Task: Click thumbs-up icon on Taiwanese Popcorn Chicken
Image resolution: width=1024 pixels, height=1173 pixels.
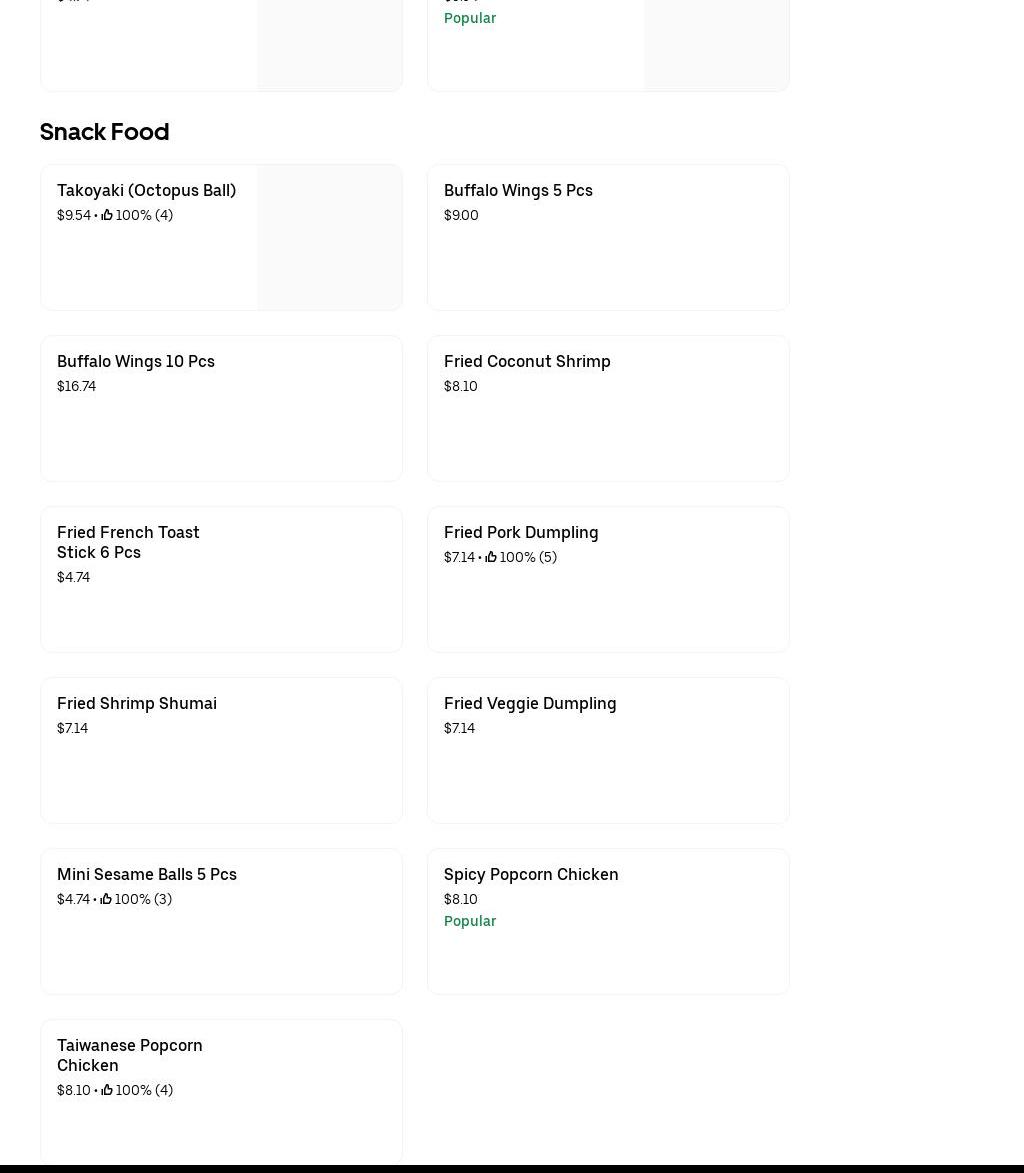Action: [x=107, y=1090]
